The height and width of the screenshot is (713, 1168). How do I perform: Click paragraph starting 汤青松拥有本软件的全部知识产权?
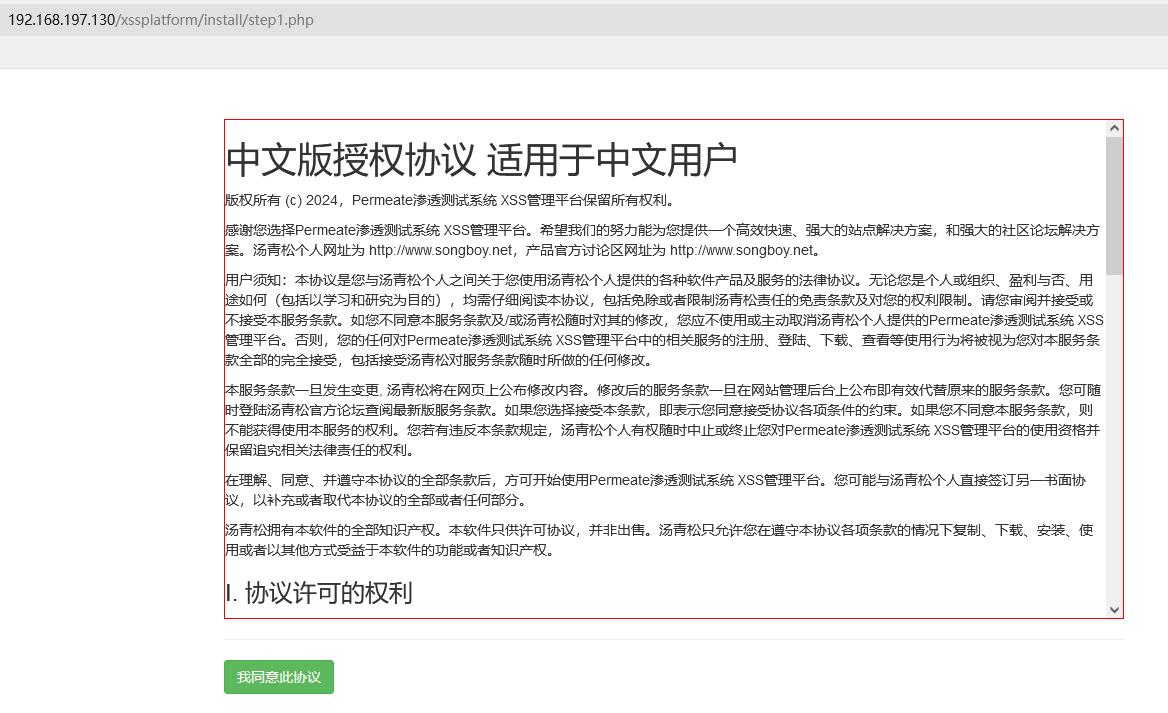point(659,540)
